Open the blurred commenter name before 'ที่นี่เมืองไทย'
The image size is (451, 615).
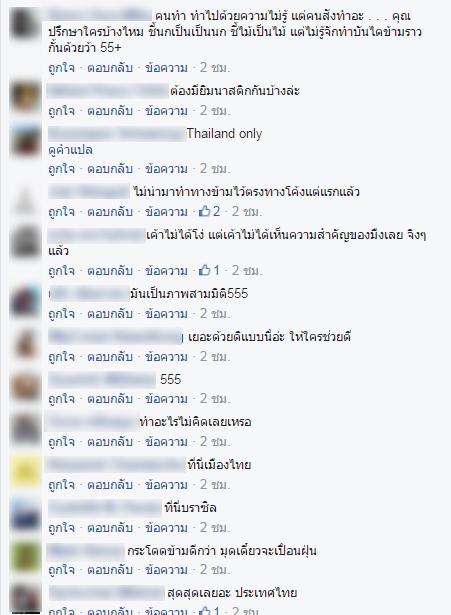[x=116, y=465]
